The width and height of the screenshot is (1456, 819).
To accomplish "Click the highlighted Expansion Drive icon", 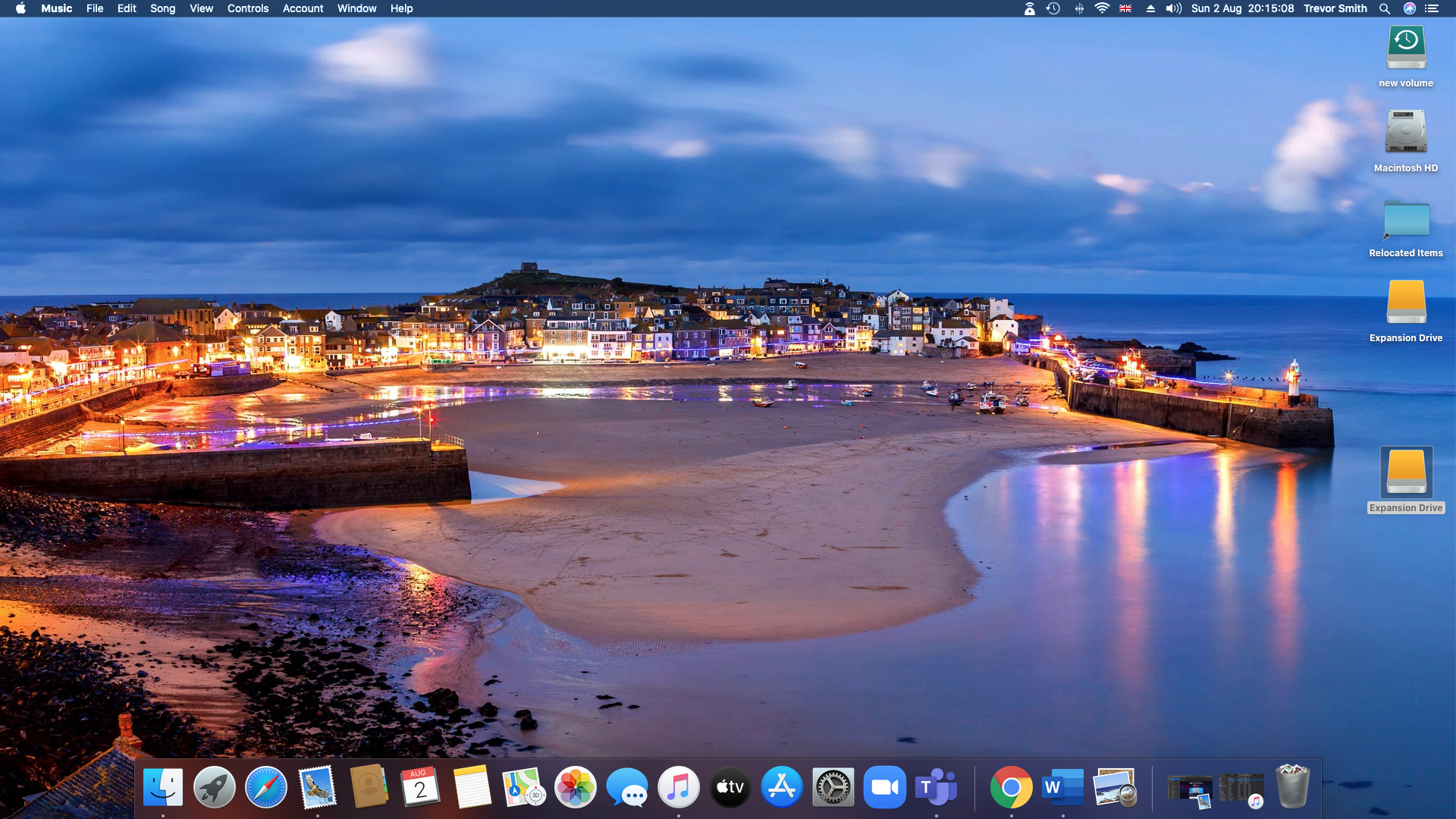I will pos(1406,471).
